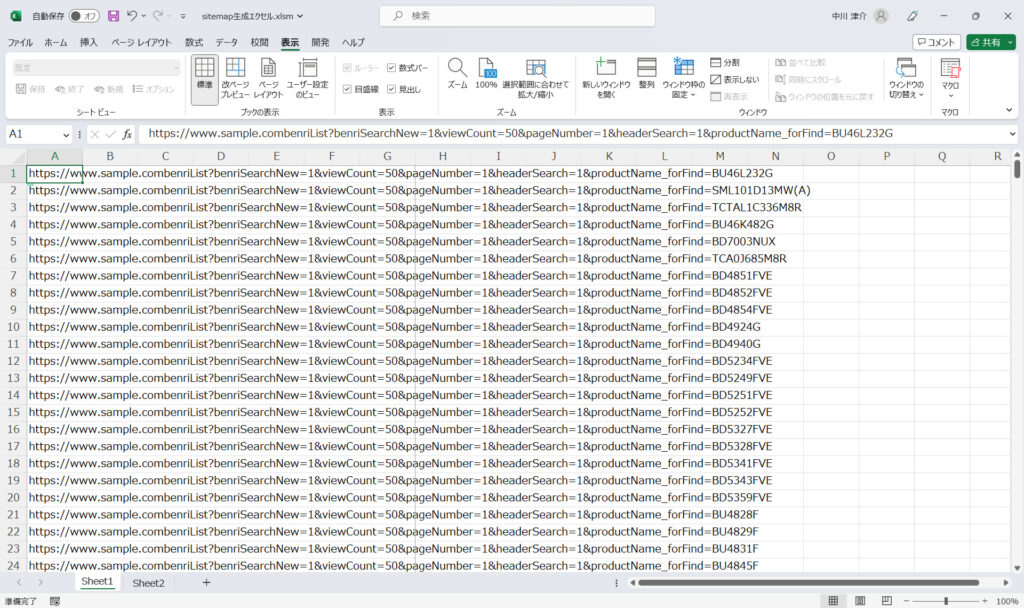This screenshot has width=1024, height=608.
Task: Expand the Name Box dropdown arrow
Action: (66, 134)
